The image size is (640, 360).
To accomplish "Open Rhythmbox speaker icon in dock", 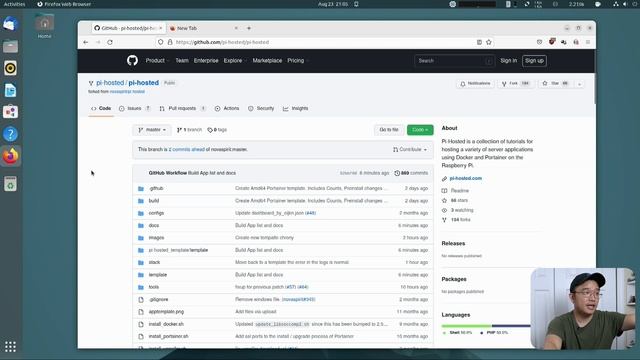I will coord(11,68).
